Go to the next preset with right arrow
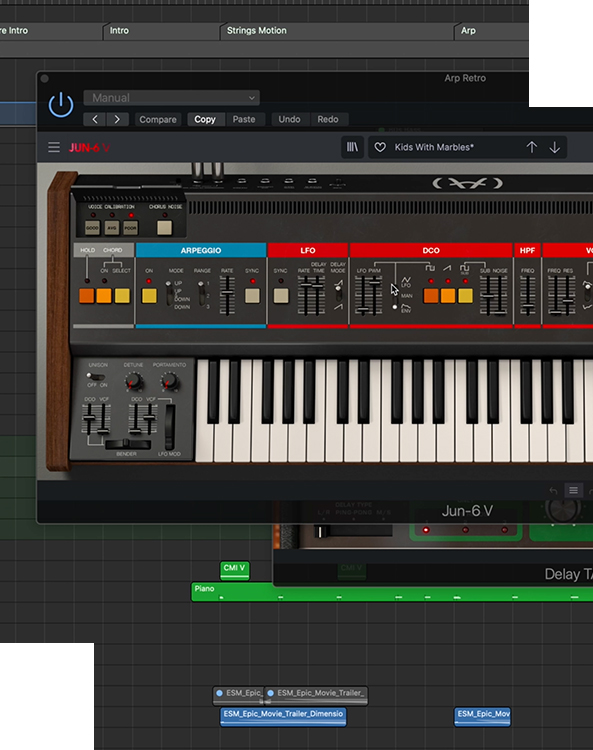Image resolution: width=593 pixels, height=750 pixels. [117, 119]
